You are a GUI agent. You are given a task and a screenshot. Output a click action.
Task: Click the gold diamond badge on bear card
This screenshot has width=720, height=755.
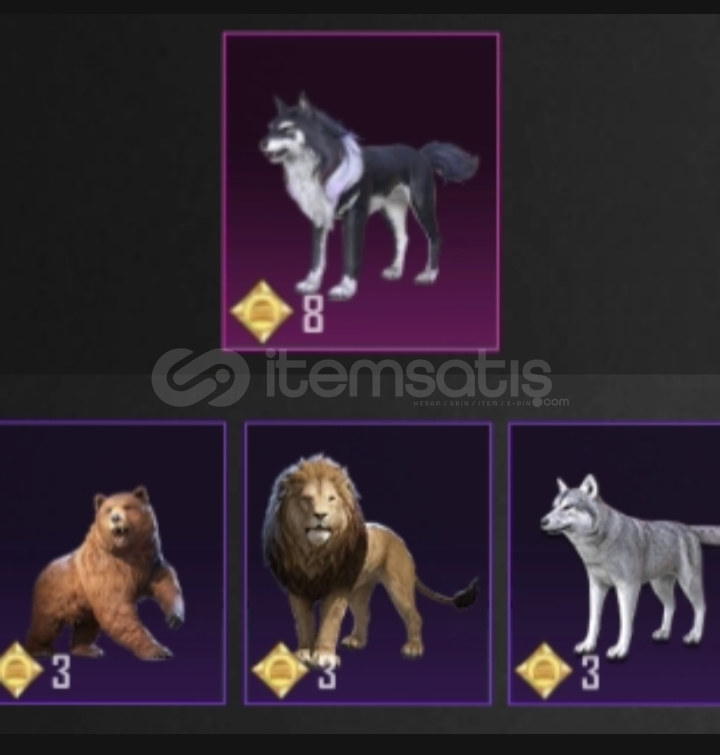pos(17,670)
